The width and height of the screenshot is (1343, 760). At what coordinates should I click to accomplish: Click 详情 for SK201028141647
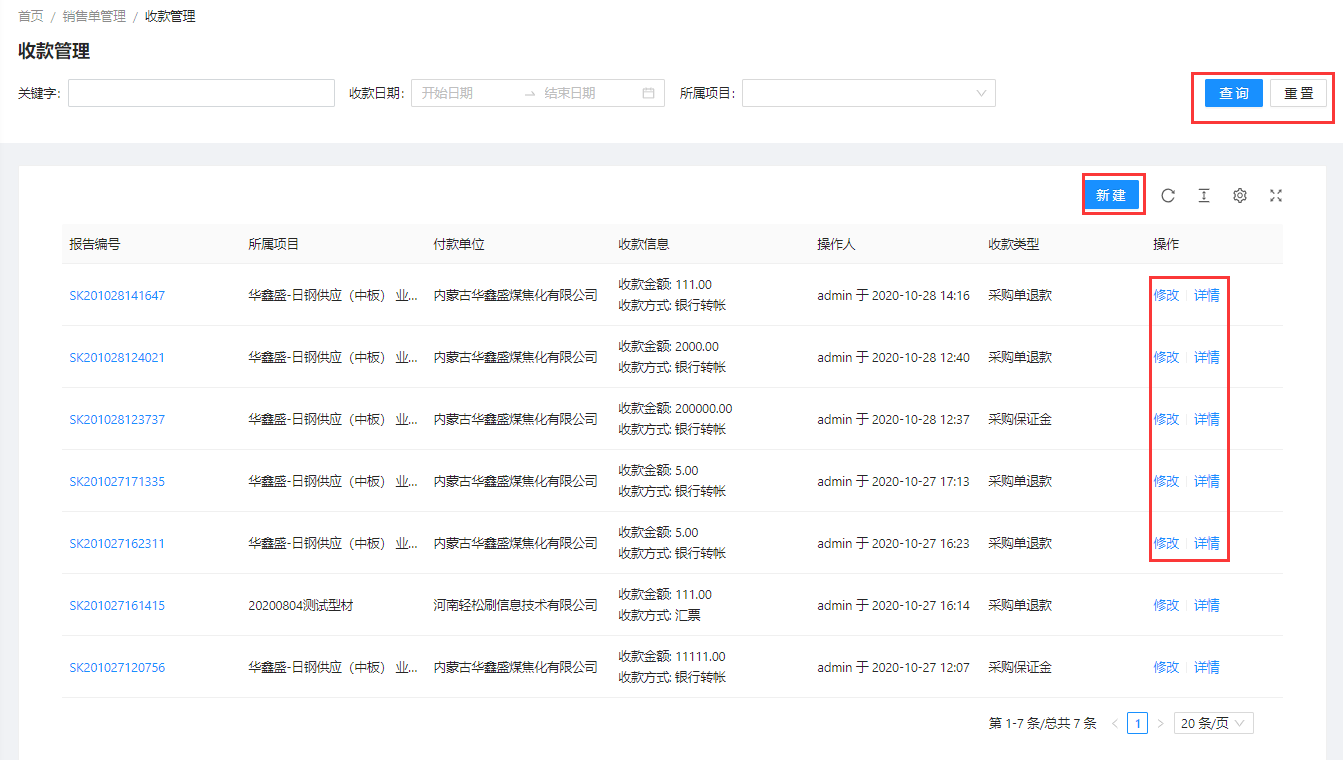click(1207, 296)
